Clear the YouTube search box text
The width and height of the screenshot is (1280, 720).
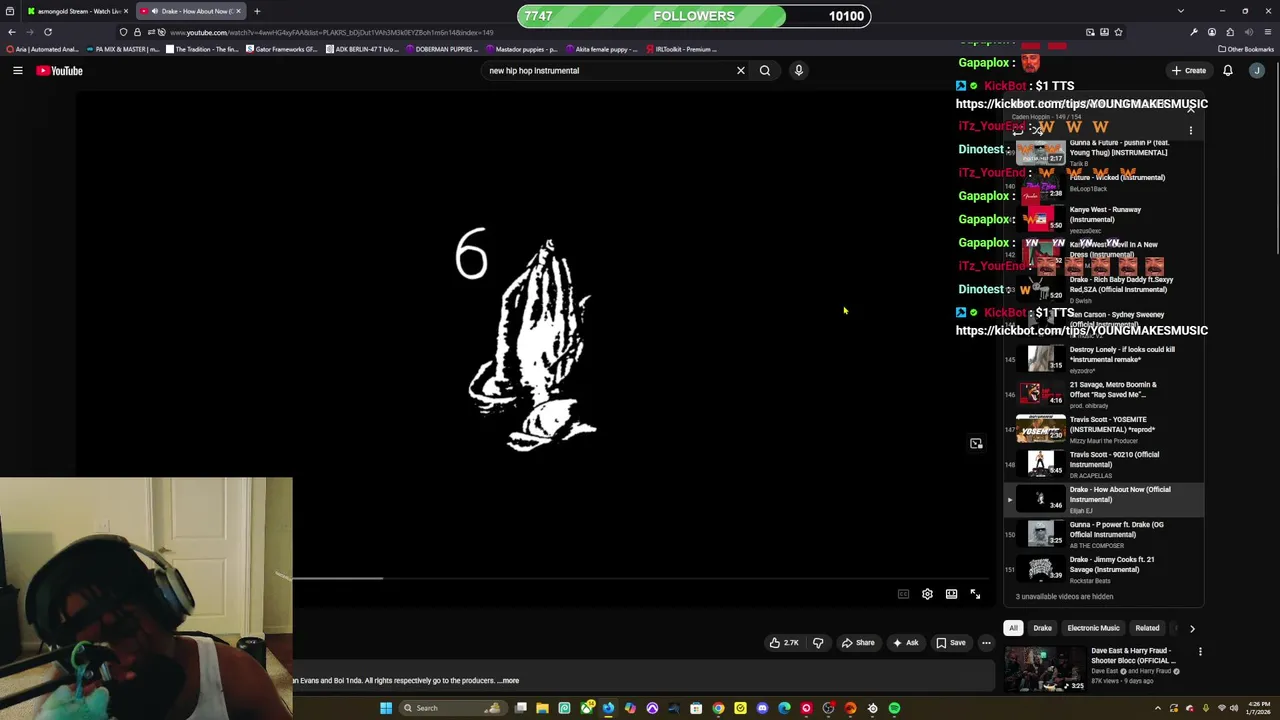click(x=741, y=71)
